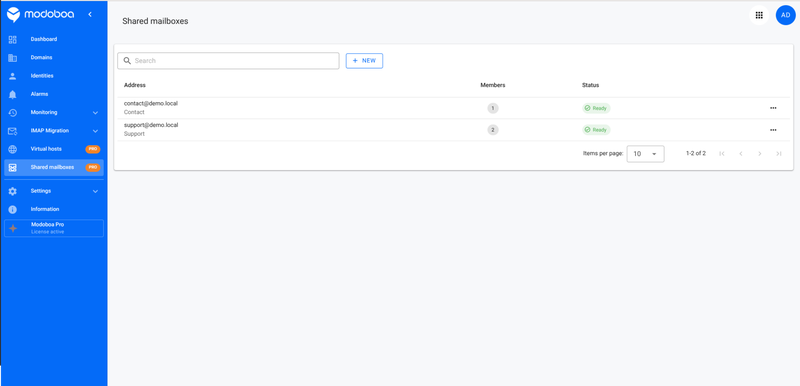Image resolution: width=800 pixels, height=386 pixels.
Task: Click the Modoboa logo
Action: click(41, 15)
